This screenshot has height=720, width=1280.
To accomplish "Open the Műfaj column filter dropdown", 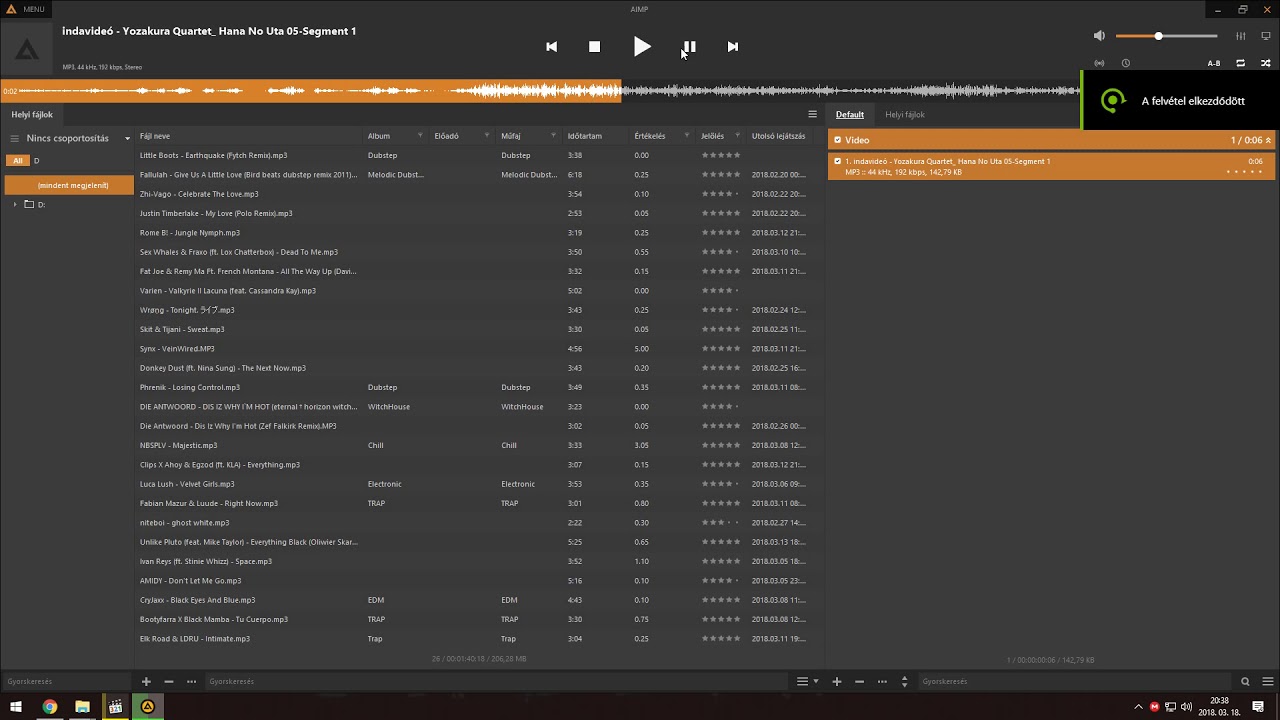I will pos(553,136).
